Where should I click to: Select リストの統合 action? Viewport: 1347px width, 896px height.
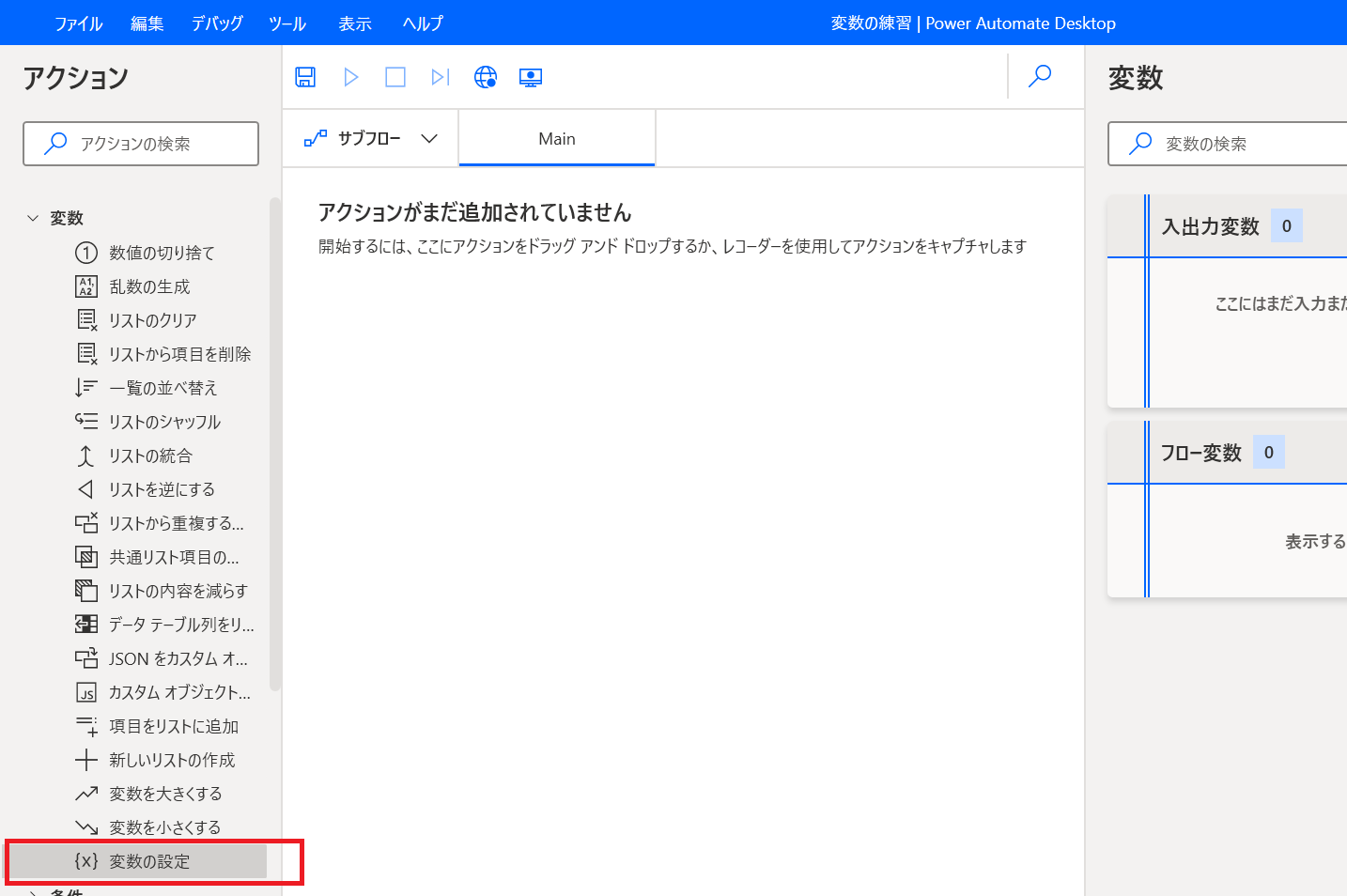[x=133, y=456]
